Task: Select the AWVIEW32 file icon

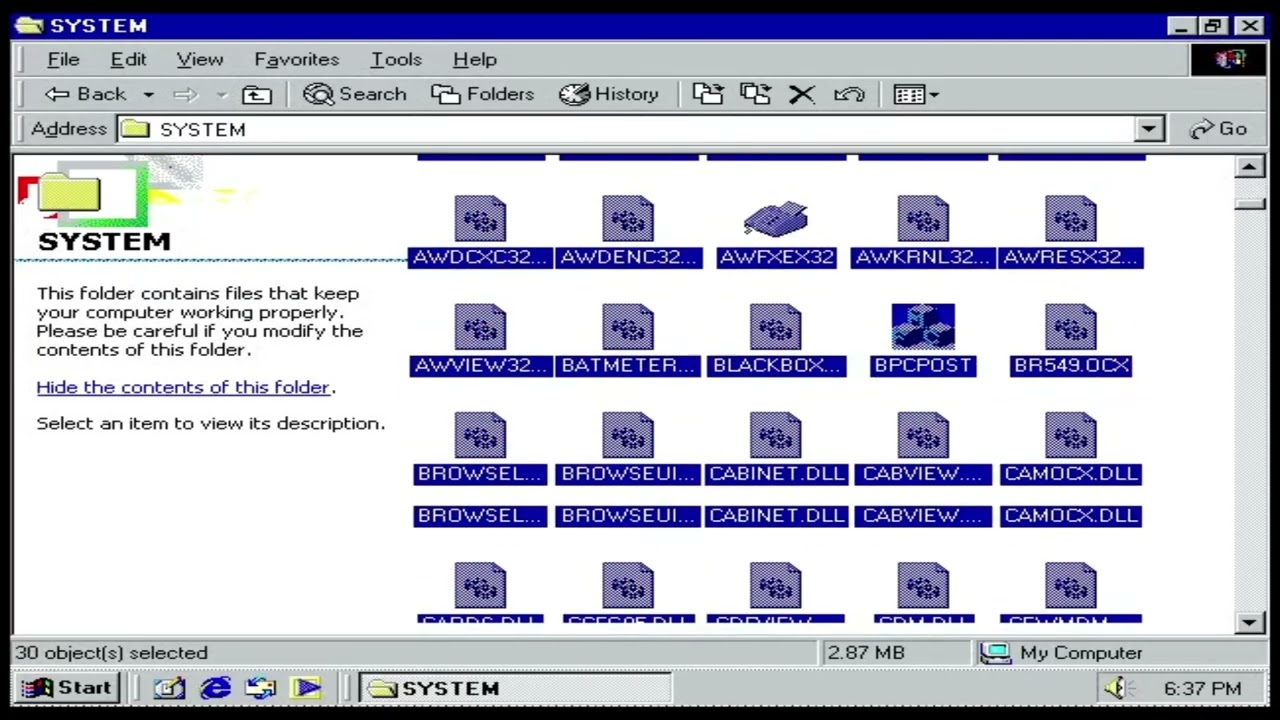Action: [480, 328]
